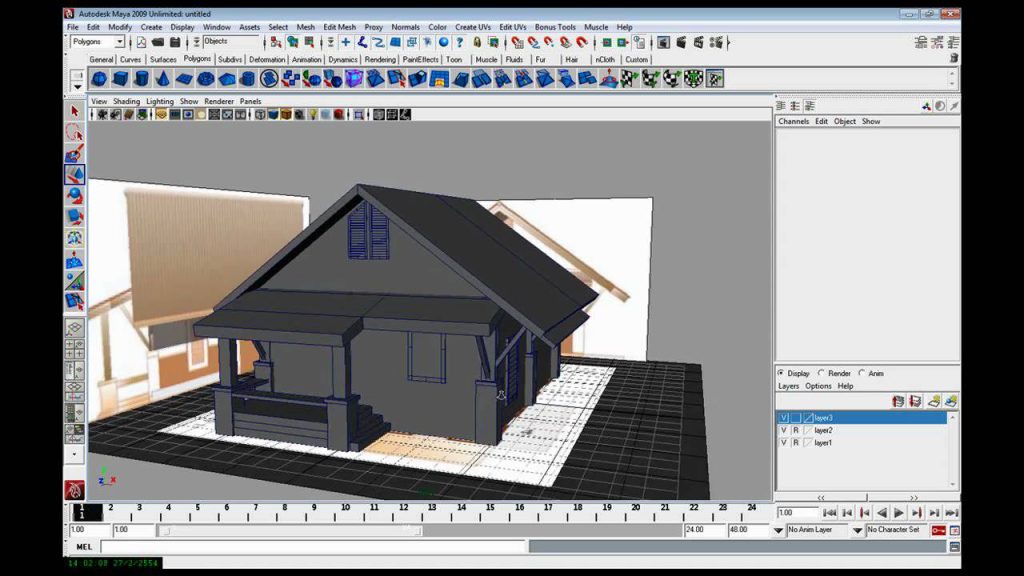Open the Create UVs menu

[473, 27]
